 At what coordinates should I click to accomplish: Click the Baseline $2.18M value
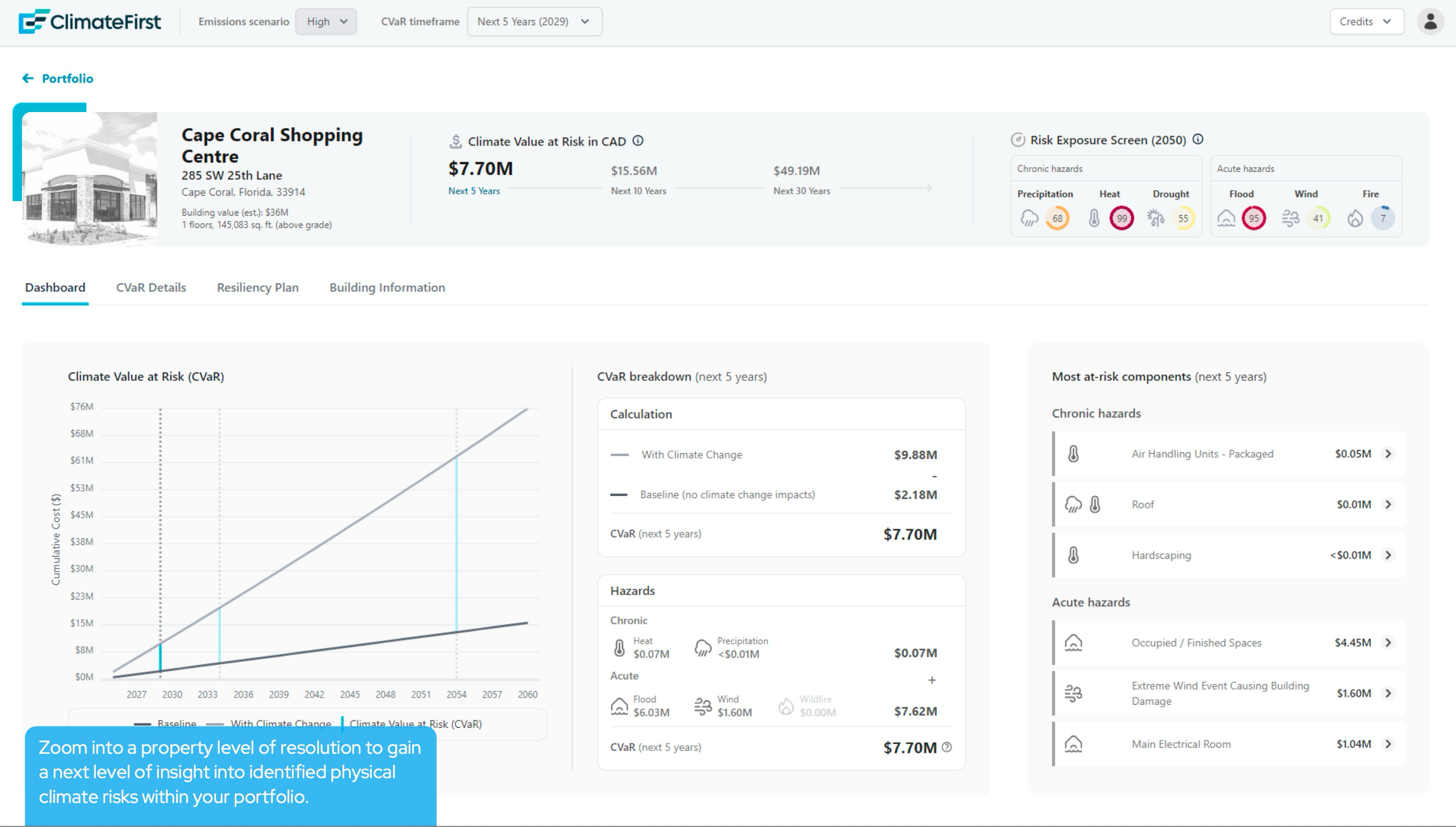915,494
